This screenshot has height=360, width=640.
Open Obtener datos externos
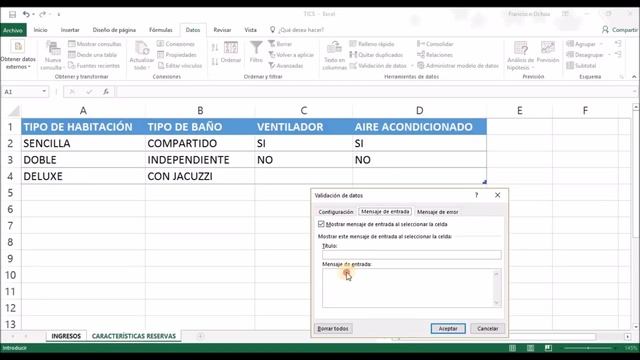click(x=18, y=55)
